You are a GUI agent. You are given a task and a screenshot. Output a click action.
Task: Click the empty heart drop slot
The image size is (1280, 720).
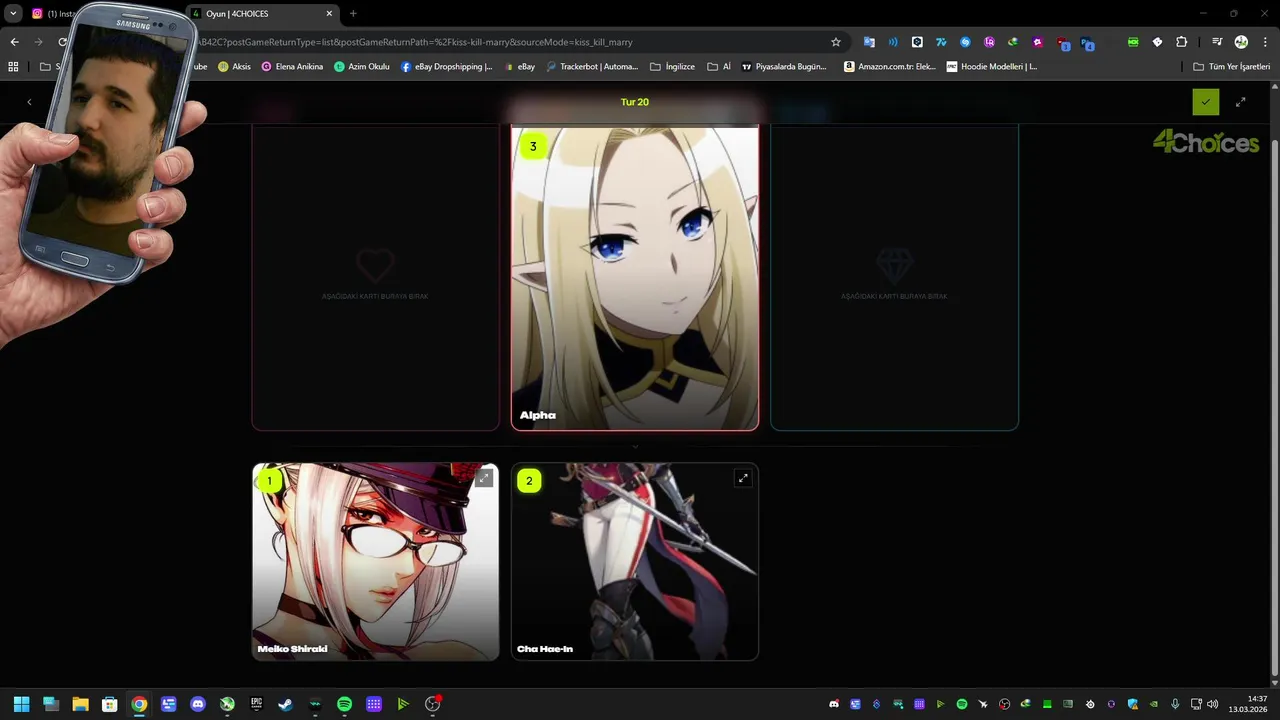coord(375,278)
